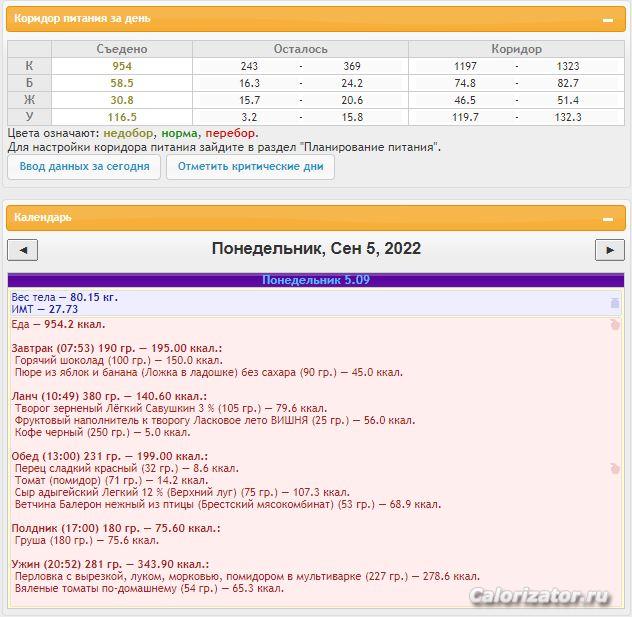Click the перебор color legend word
The image size is (632, 617).
230,133
